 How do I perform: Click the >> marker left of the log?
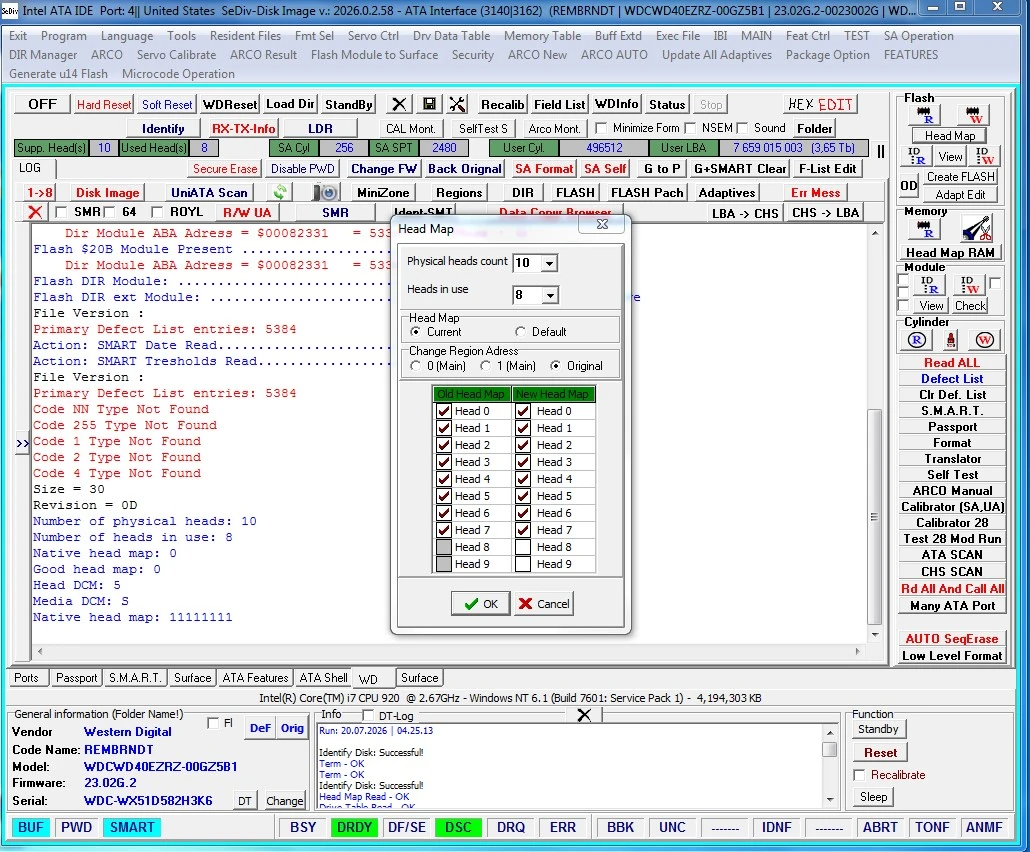(22, 443)
